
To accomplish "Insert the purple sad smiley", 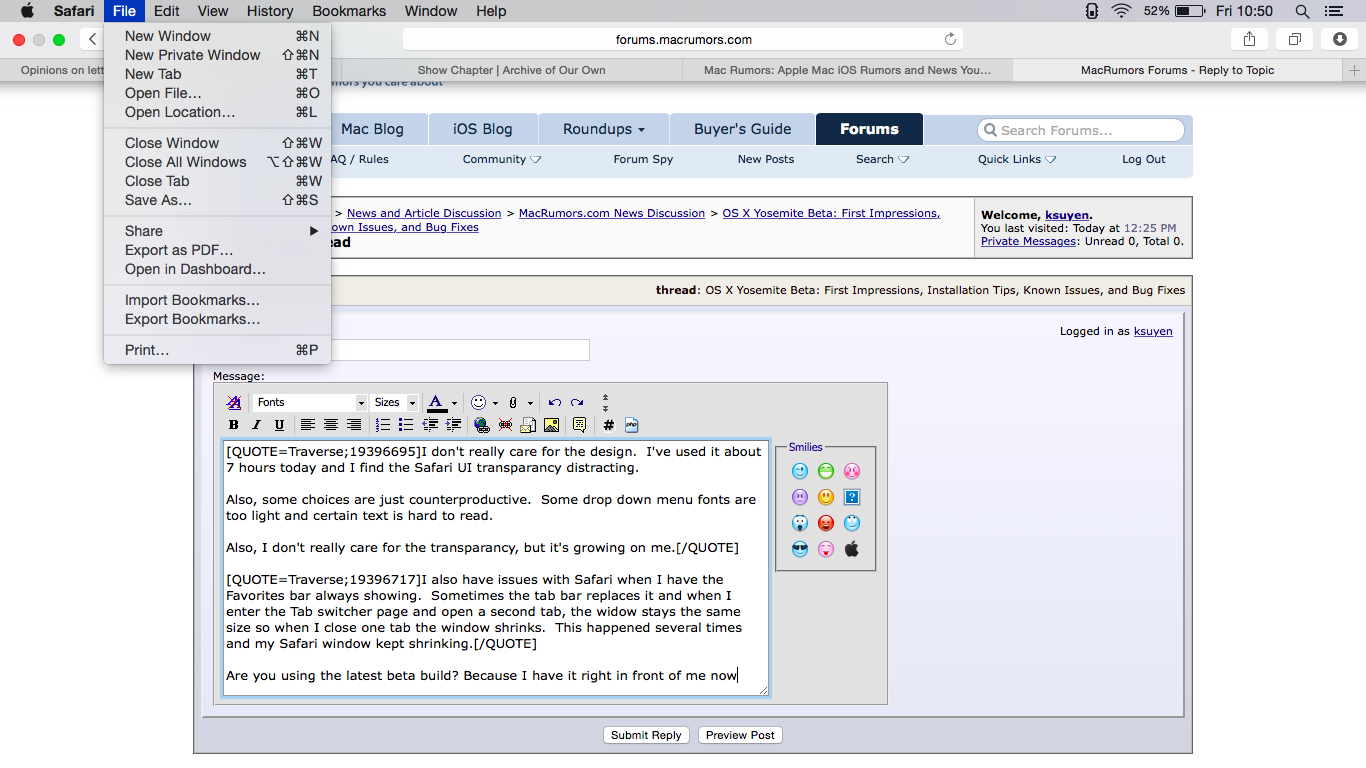I will click(x=799, y=497).
